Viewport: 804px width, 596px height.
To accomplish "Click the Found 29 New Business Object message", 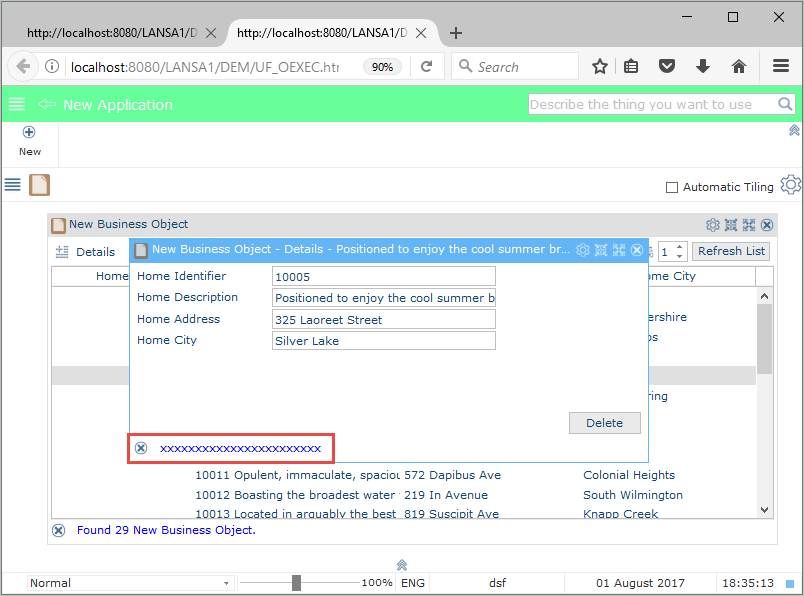I will click(166, 530).
